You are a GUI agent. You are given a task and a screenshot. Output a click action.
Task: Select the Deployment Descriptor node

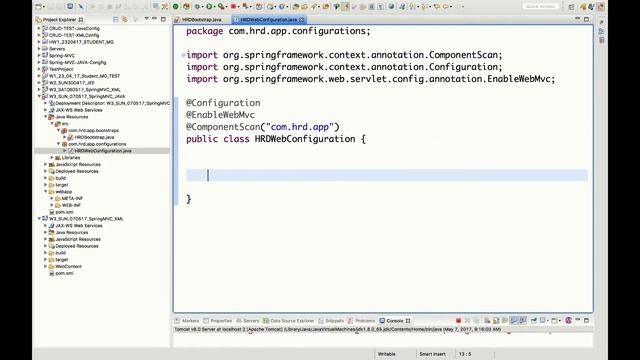(x=113, y=103)
